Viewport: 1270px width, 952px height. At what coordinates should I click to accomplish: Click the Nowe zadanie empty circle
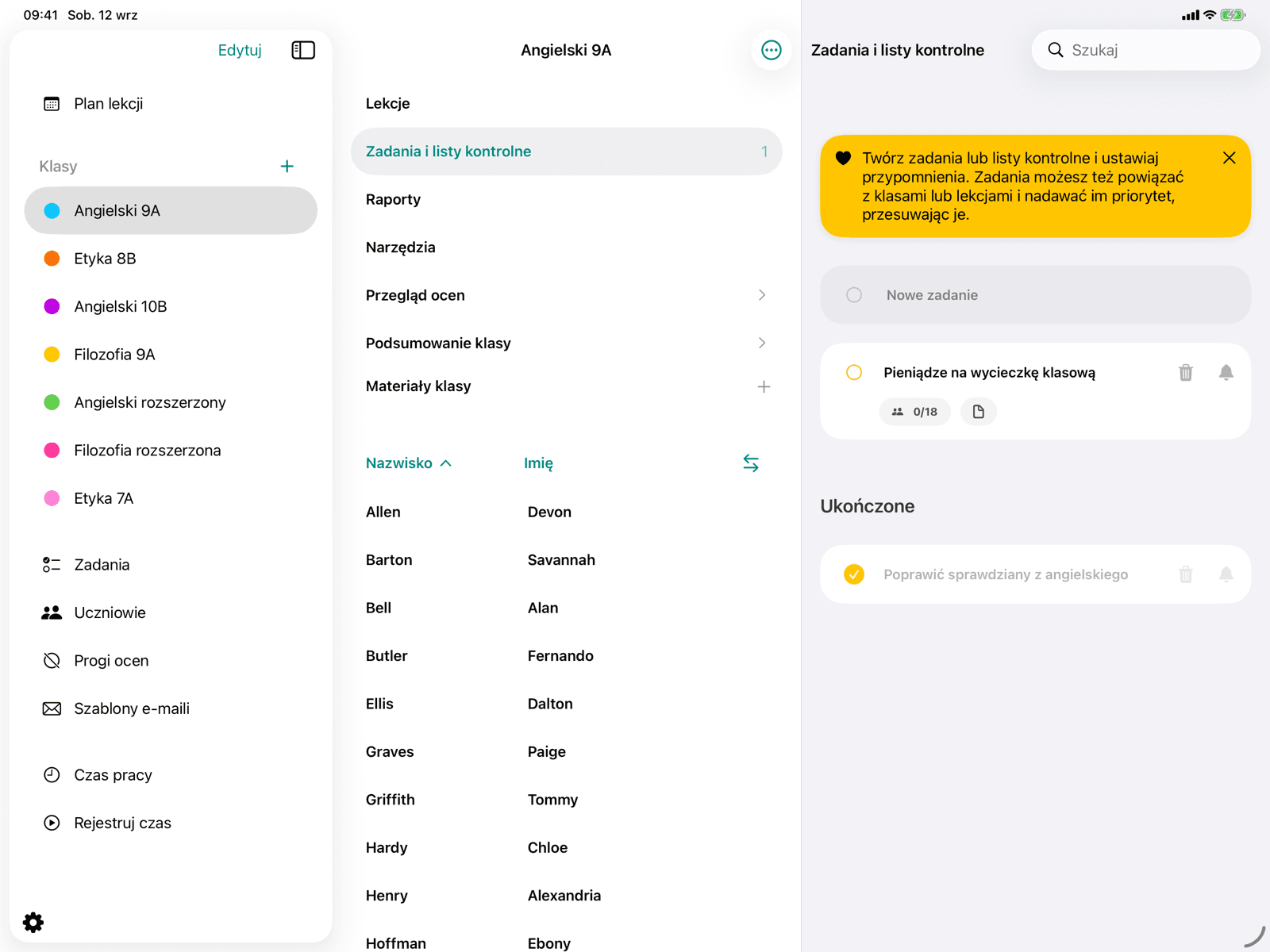(x=854, y=295)
